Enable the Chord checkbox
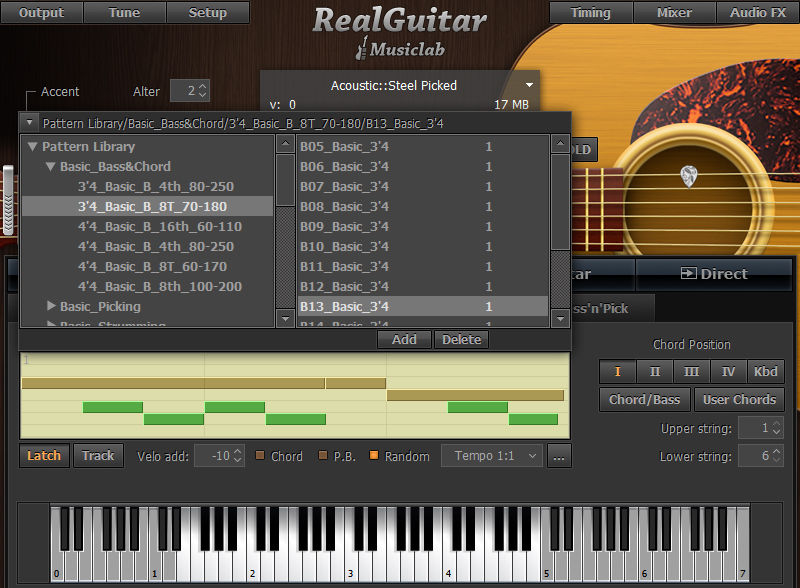Screen dimensions: 800x588 pos(260,455)
